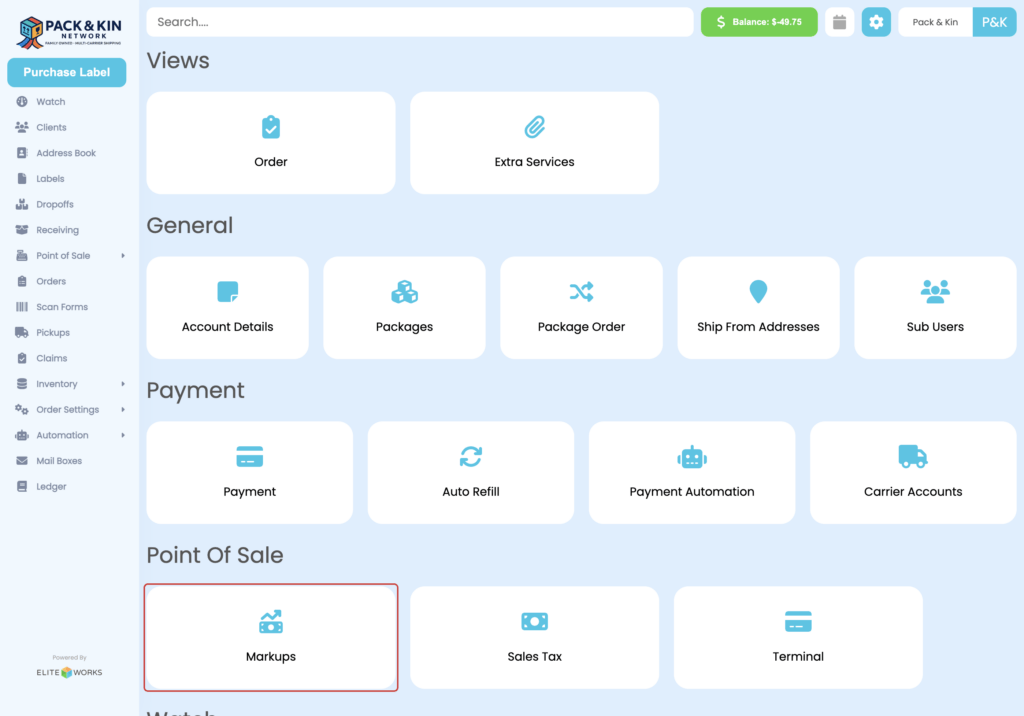Select the Terminal card icon
The image size is (1024, 716).
[x=797, y=621]
